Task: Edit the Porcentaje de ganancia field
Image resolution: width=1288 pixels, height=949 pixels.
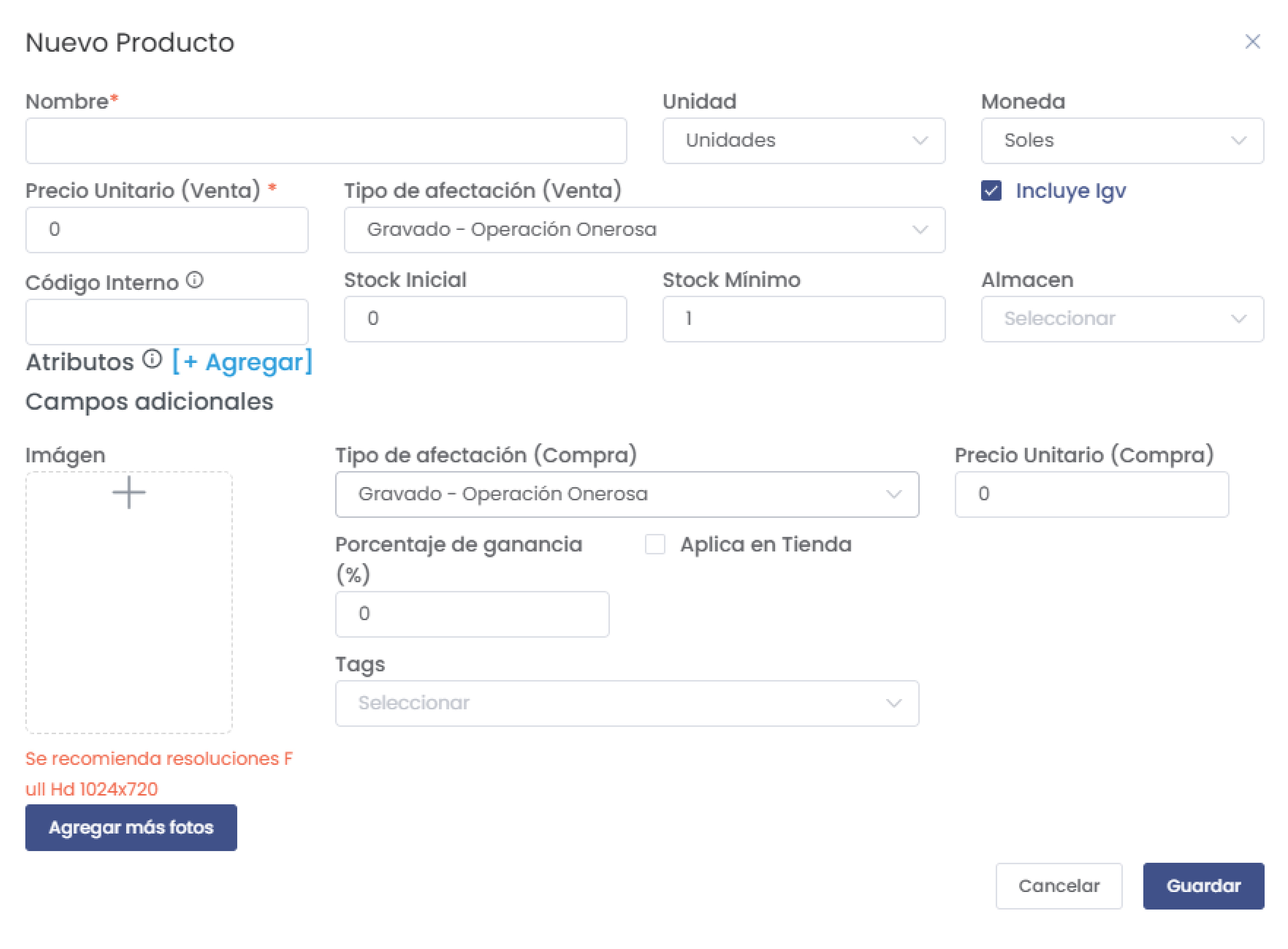Action: [472, 613]
